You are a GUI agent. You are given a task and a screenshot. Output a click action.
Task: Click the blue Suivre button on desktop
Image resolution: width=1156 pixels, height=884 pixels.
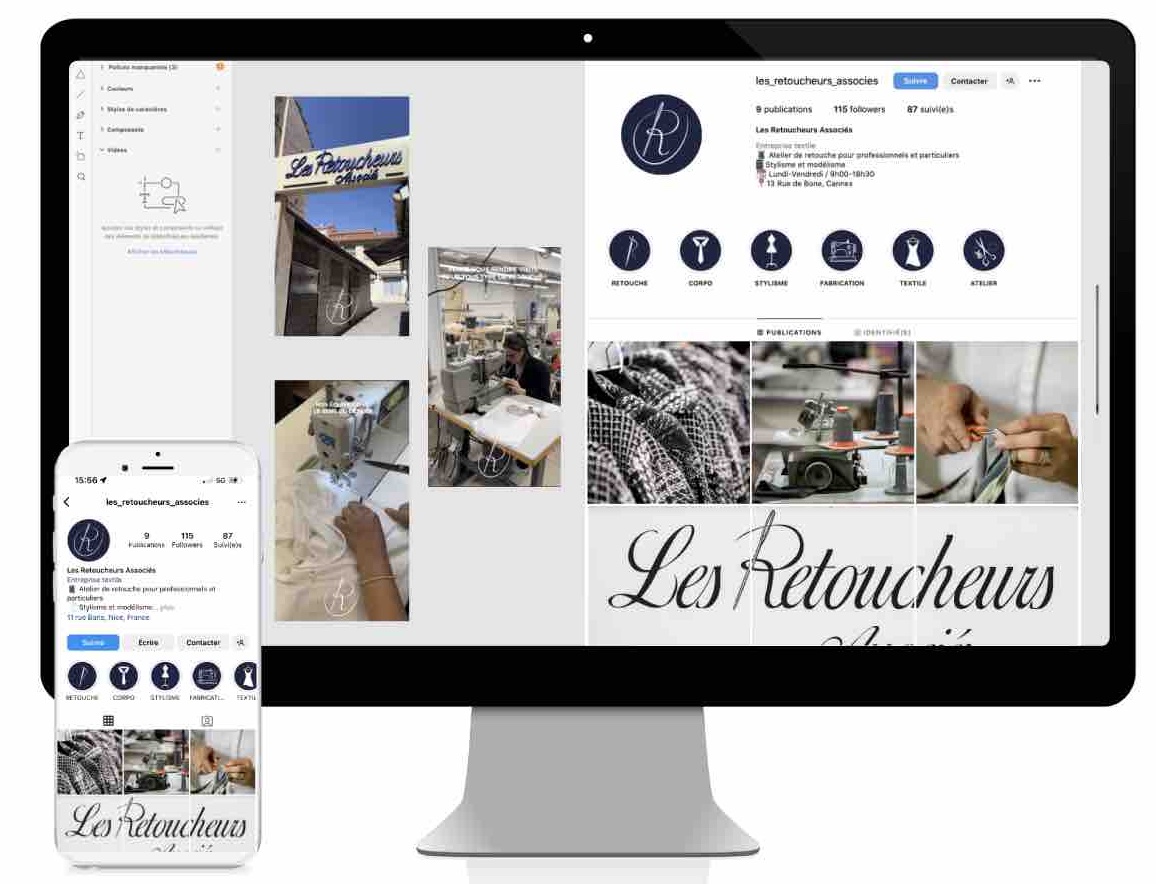click(915, 81)
